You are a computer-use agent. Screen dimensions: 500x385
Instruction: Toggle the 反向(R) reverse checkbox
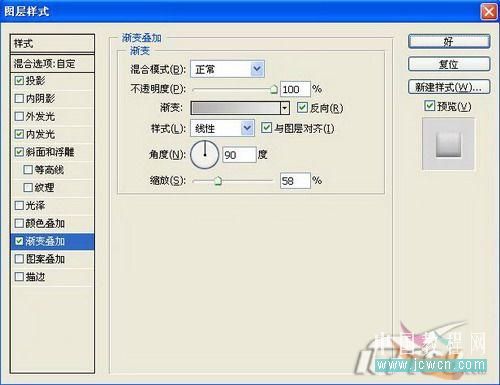coord(302,107)
